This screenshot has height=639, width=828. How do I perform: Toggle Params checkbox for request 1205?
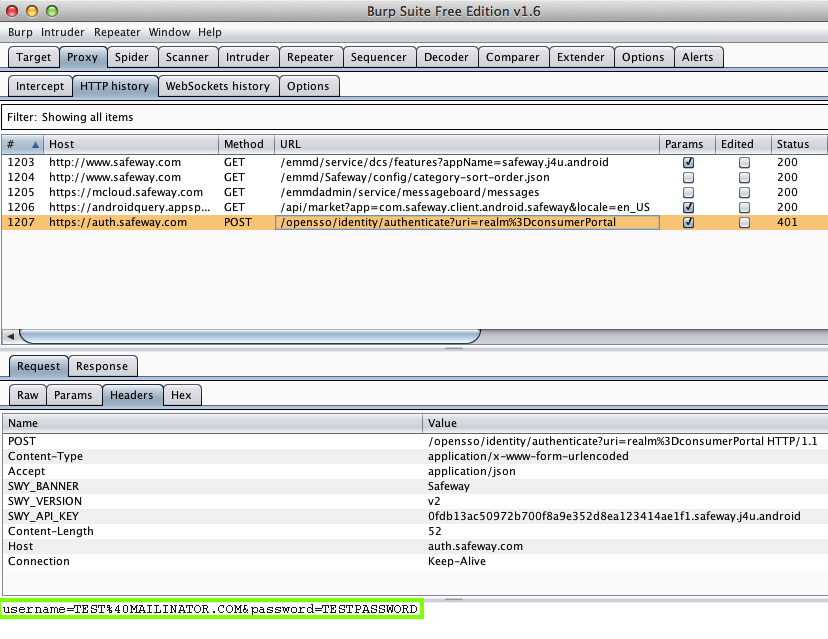point(688,193)
